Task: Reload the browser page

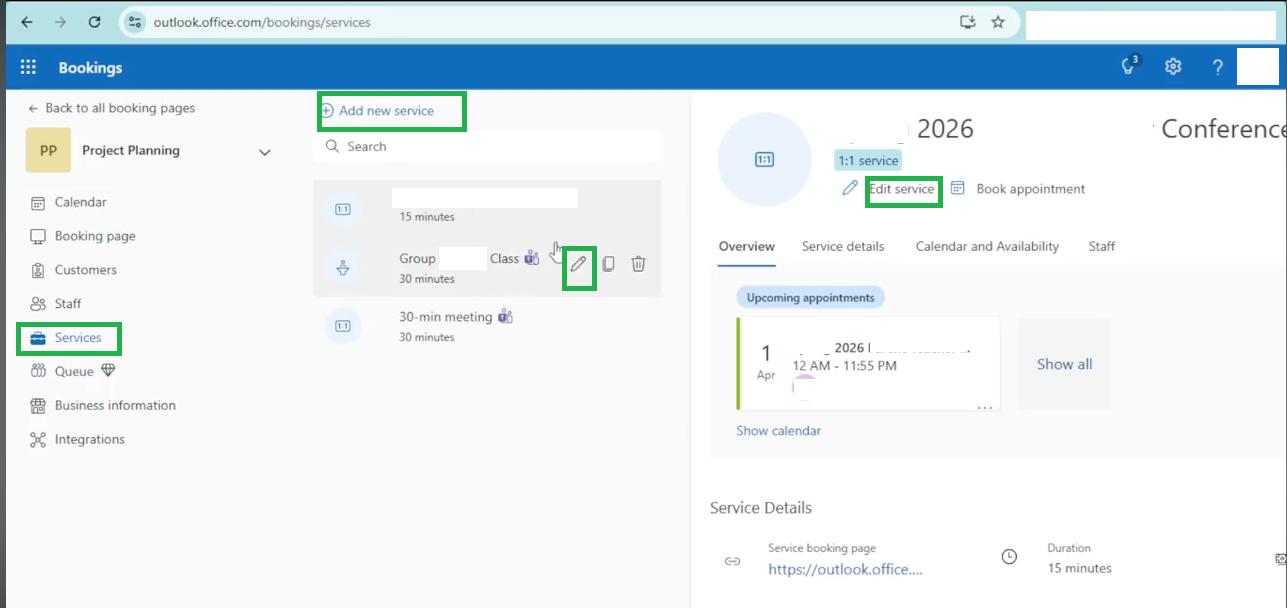Action: pyautogui.click(x=94, y=22)
